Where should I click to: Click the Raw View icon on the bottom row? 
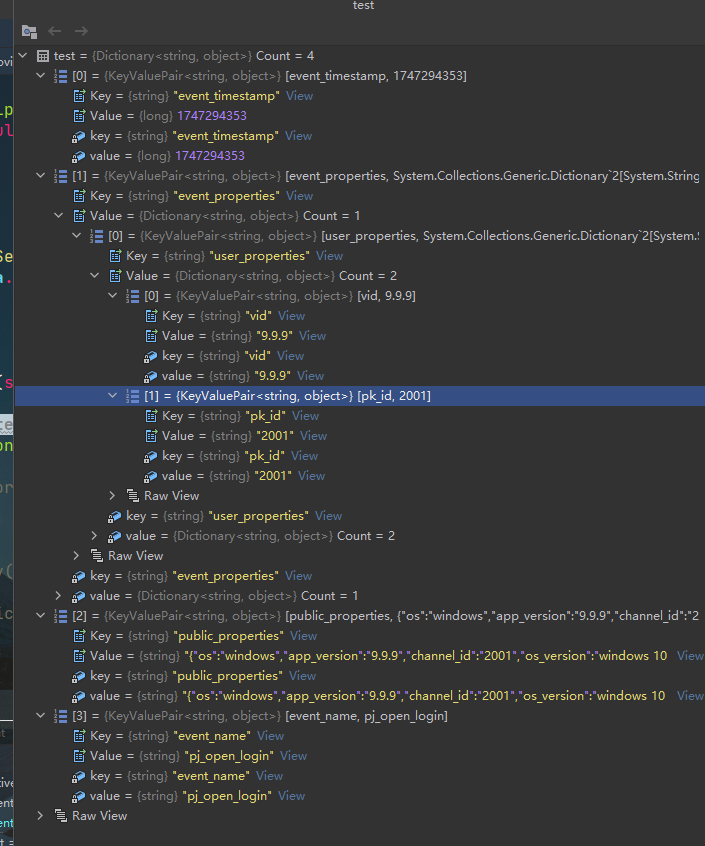tap(61, 816)
